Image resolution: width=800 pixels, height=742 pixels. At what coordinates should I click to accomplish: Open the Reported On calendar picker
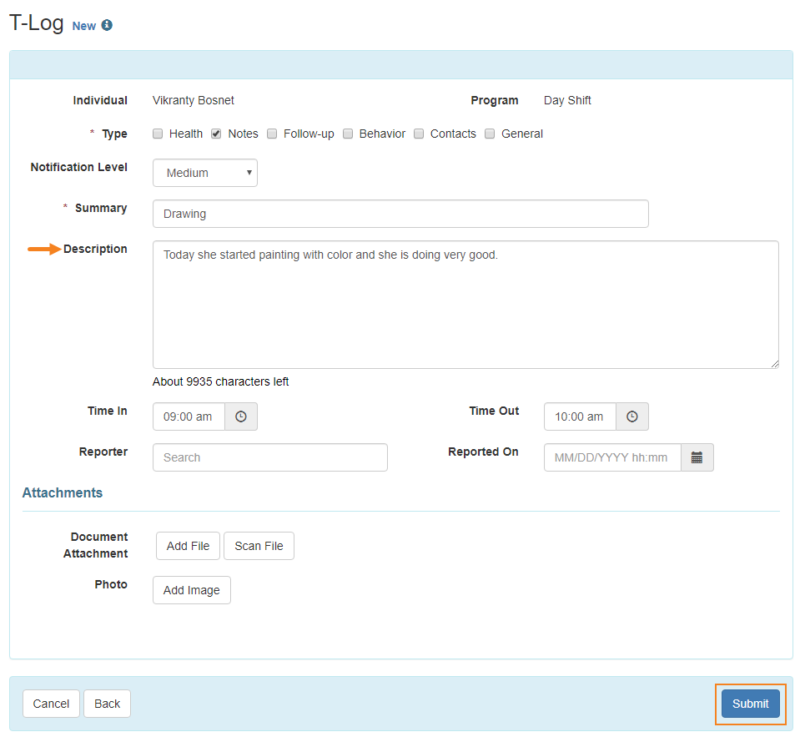(697, 457)
